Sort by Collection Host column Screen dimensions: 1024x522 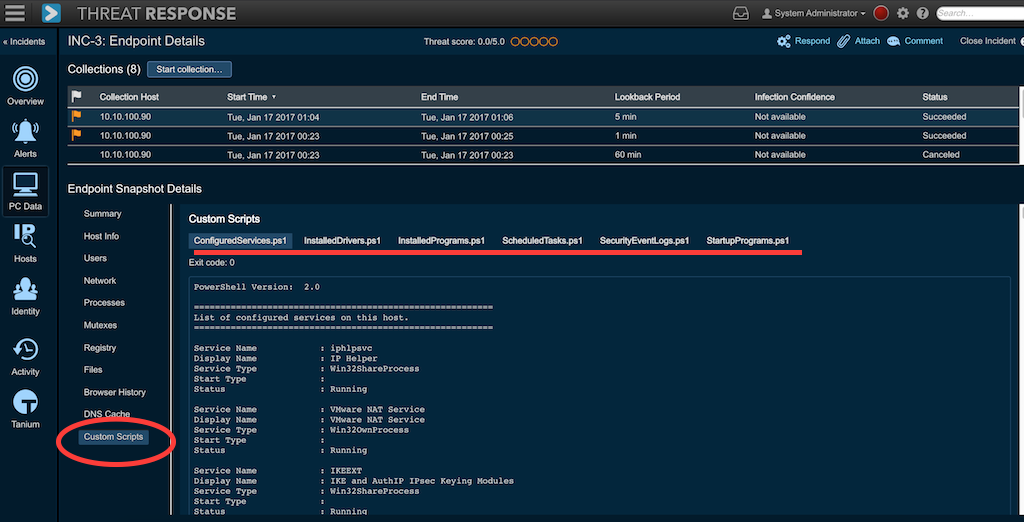(x=129, y=97)
